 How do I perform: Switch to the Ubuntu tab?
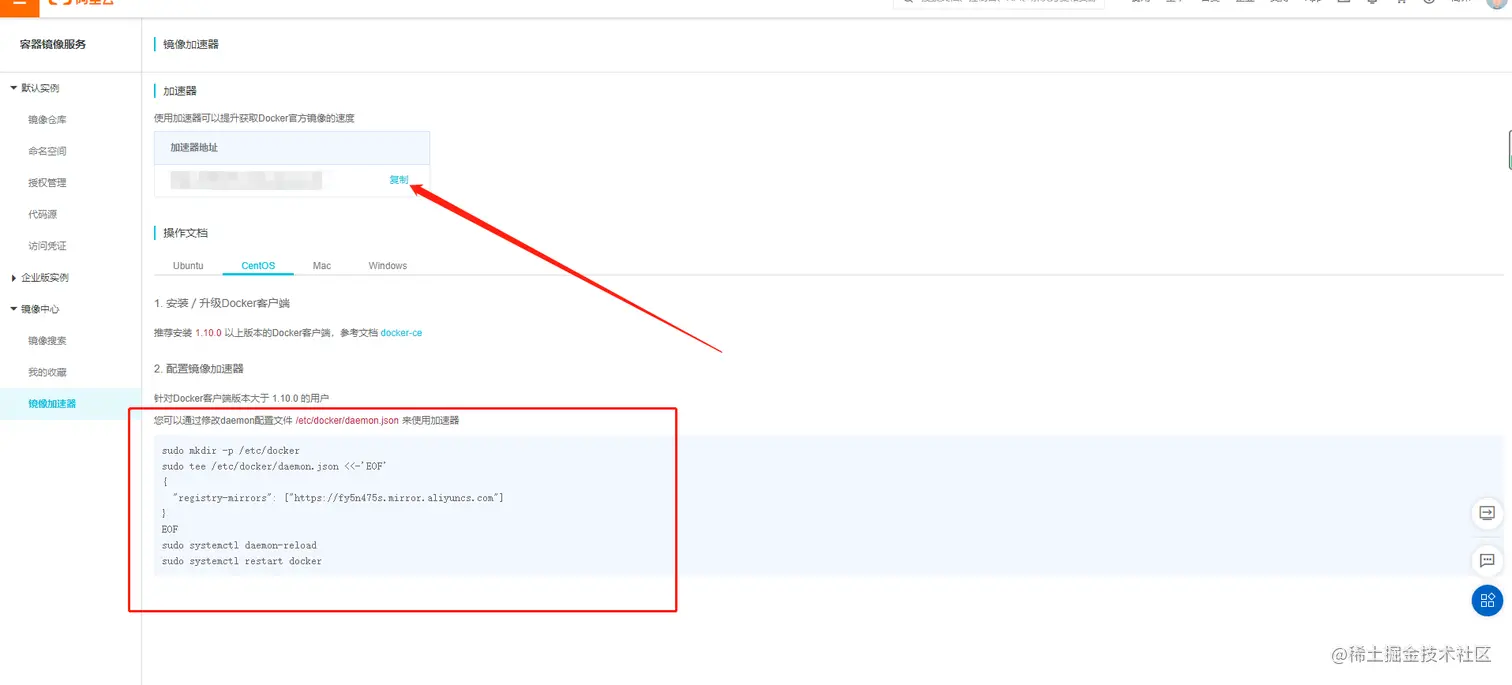(x=188, y=266)
